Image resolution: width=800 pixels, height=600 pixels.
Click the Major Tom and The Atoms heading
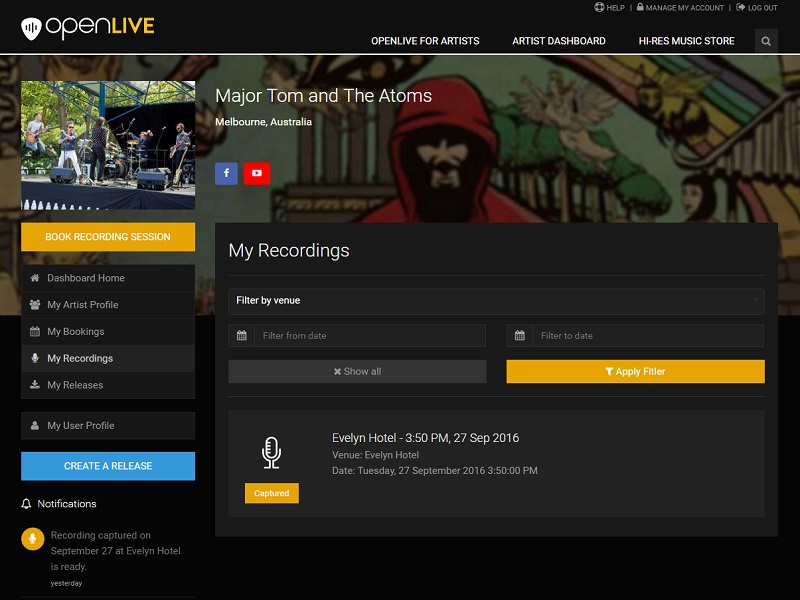coord(323,95)
